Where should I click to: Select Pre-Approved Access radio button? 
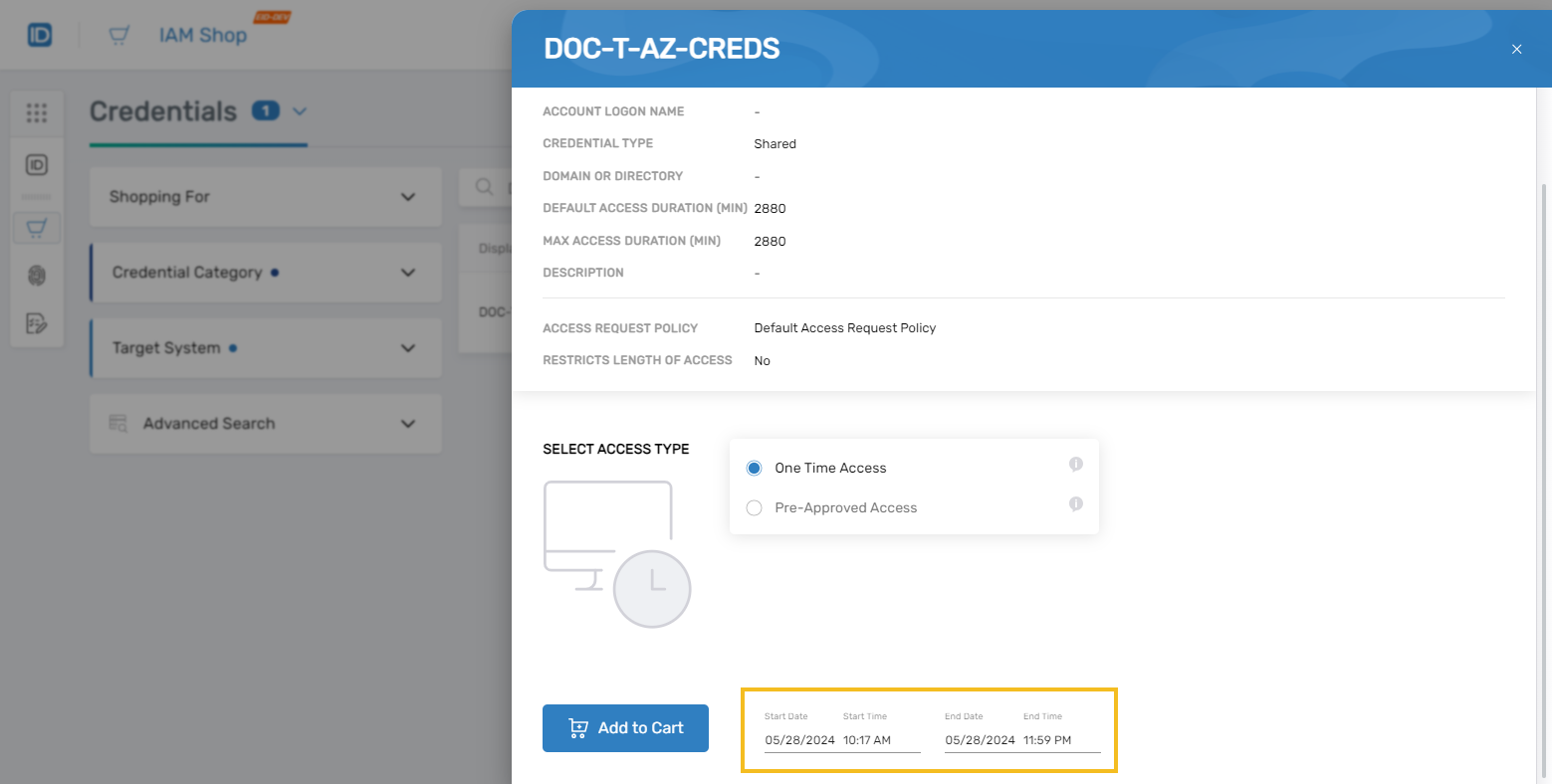click(x=755, y=507)
